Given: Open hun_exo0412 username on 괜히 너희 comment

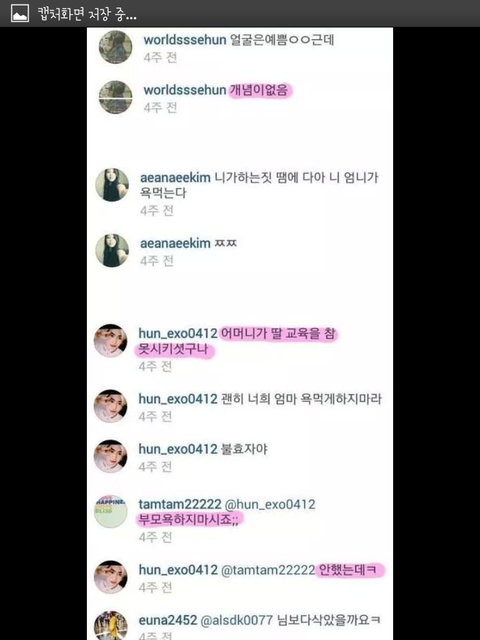Looking at the screenshot, I should pyautogui.click(x=178, y=399).
